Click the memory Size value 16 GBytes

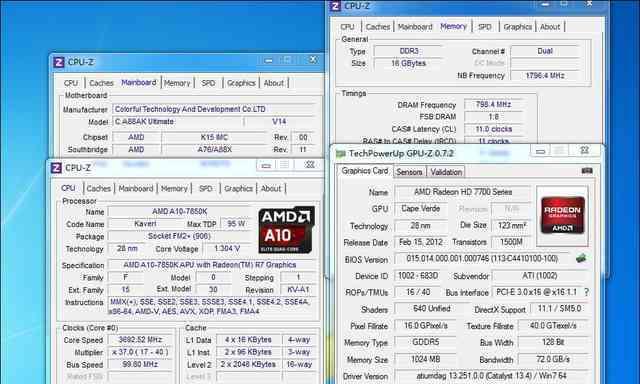pyautogui.click(x=409, y=63)
